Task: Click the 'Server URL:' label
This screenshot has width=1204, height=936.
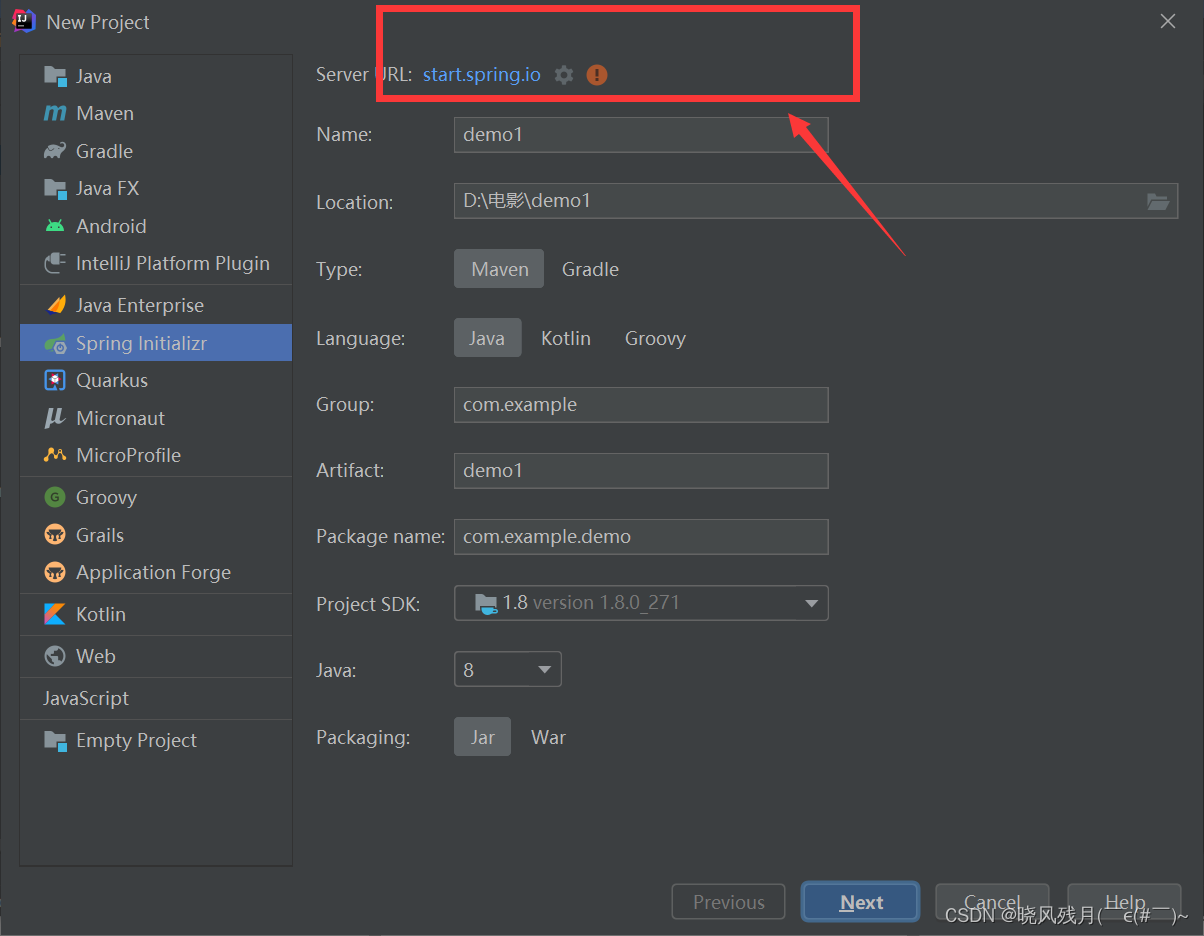Action: (364, 75)
